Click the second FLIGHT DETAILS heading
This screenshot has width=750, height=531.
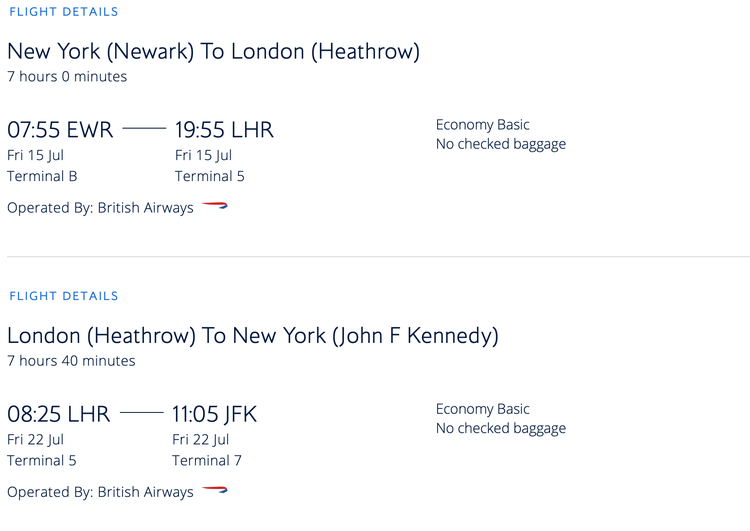pos(63,296)
